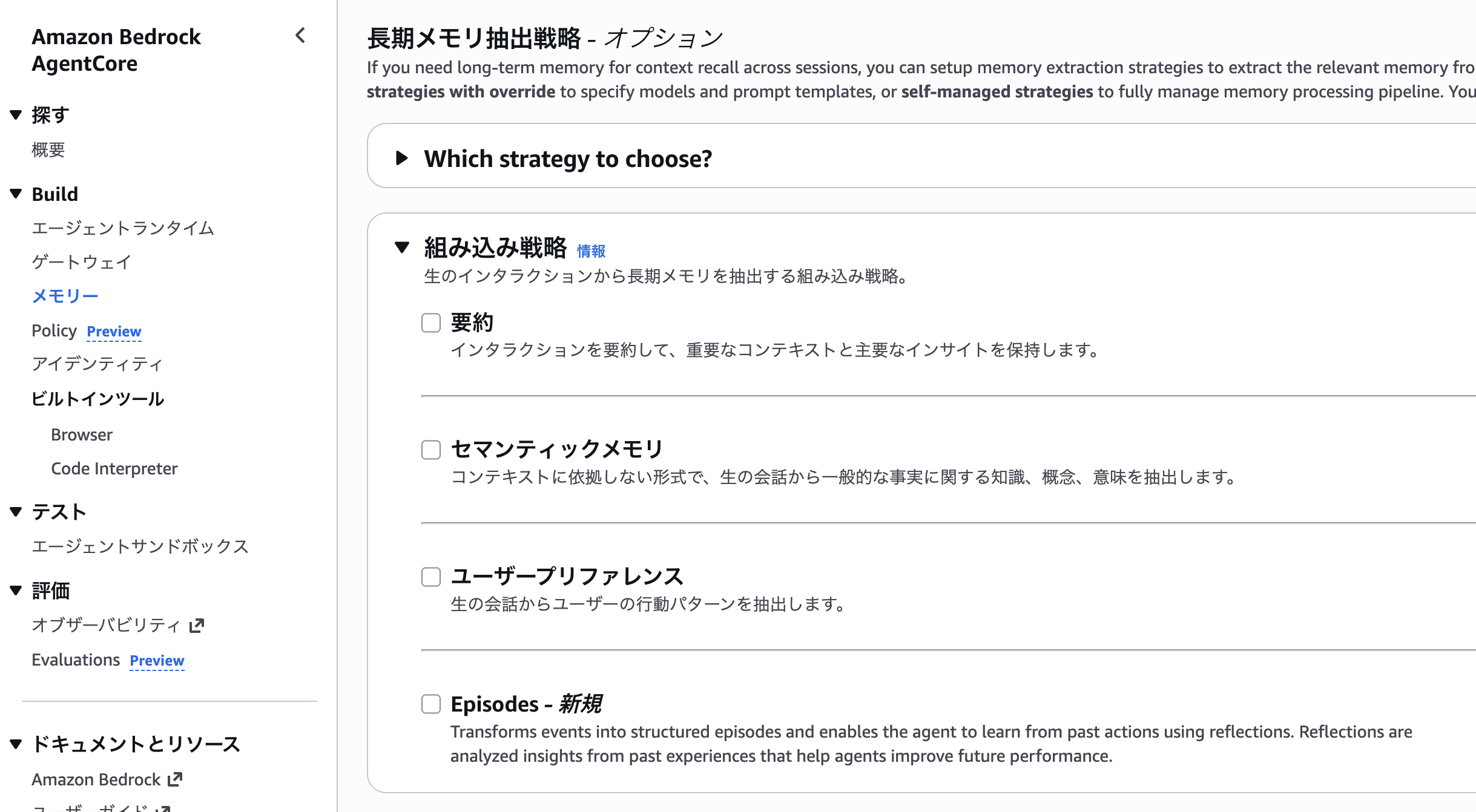Collapse the Build navigation group
The width and height of the screenshot is (1476, 812).
pyautogui.click(x=16, y=194)
